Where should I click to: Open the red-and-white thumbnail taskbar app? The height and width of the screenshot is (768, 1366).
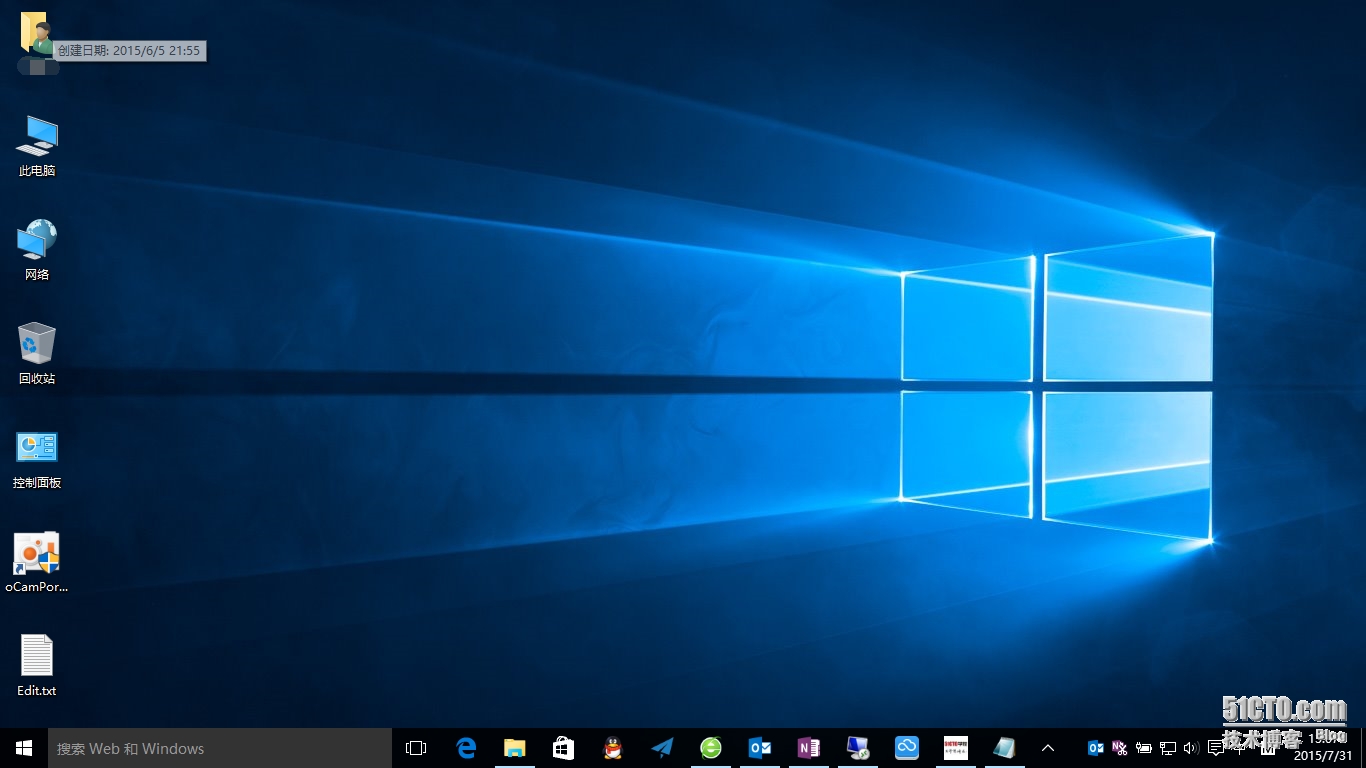(956, 748)
